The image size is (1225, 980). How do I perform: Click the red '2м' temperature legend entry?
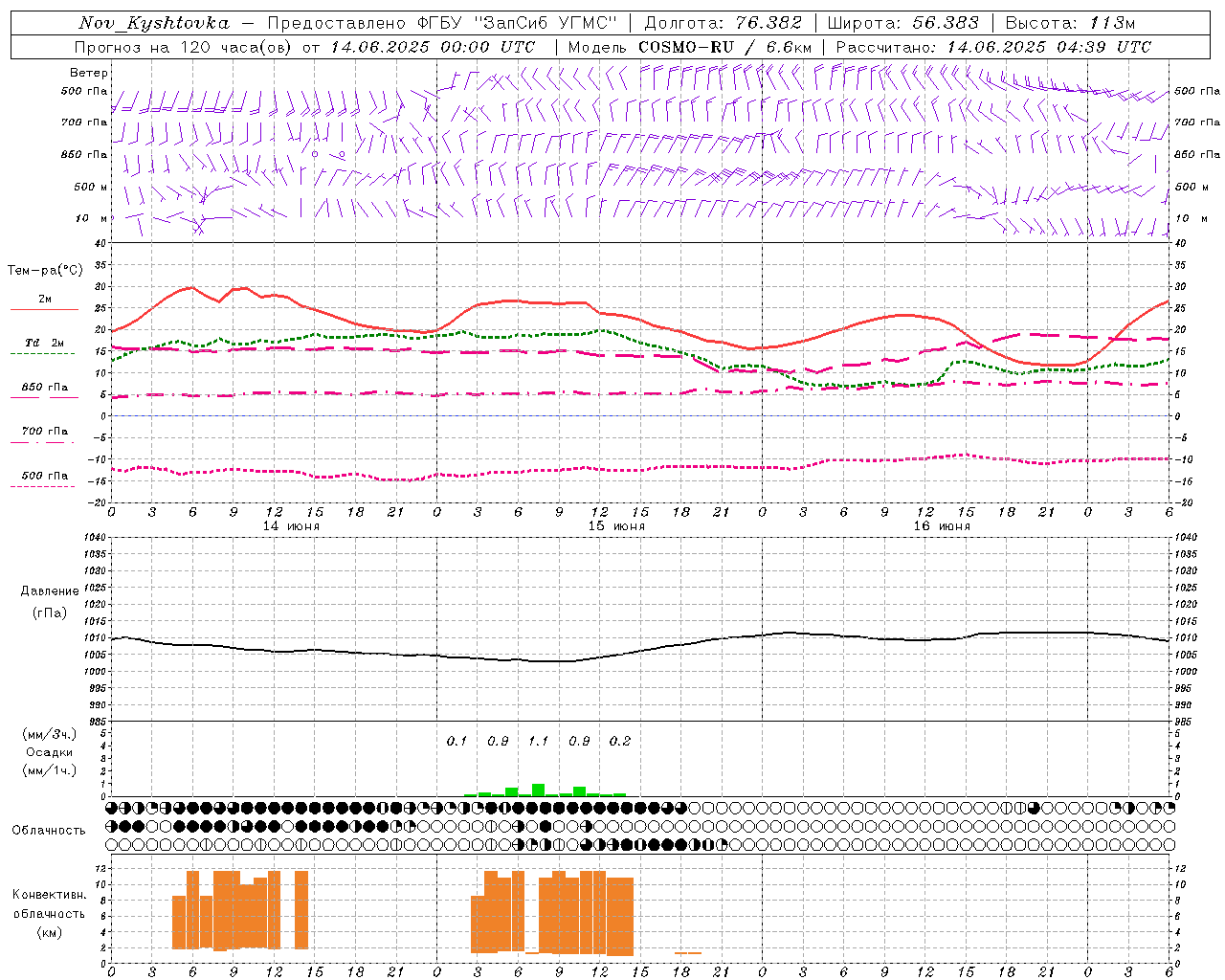(x=45, y=300)
